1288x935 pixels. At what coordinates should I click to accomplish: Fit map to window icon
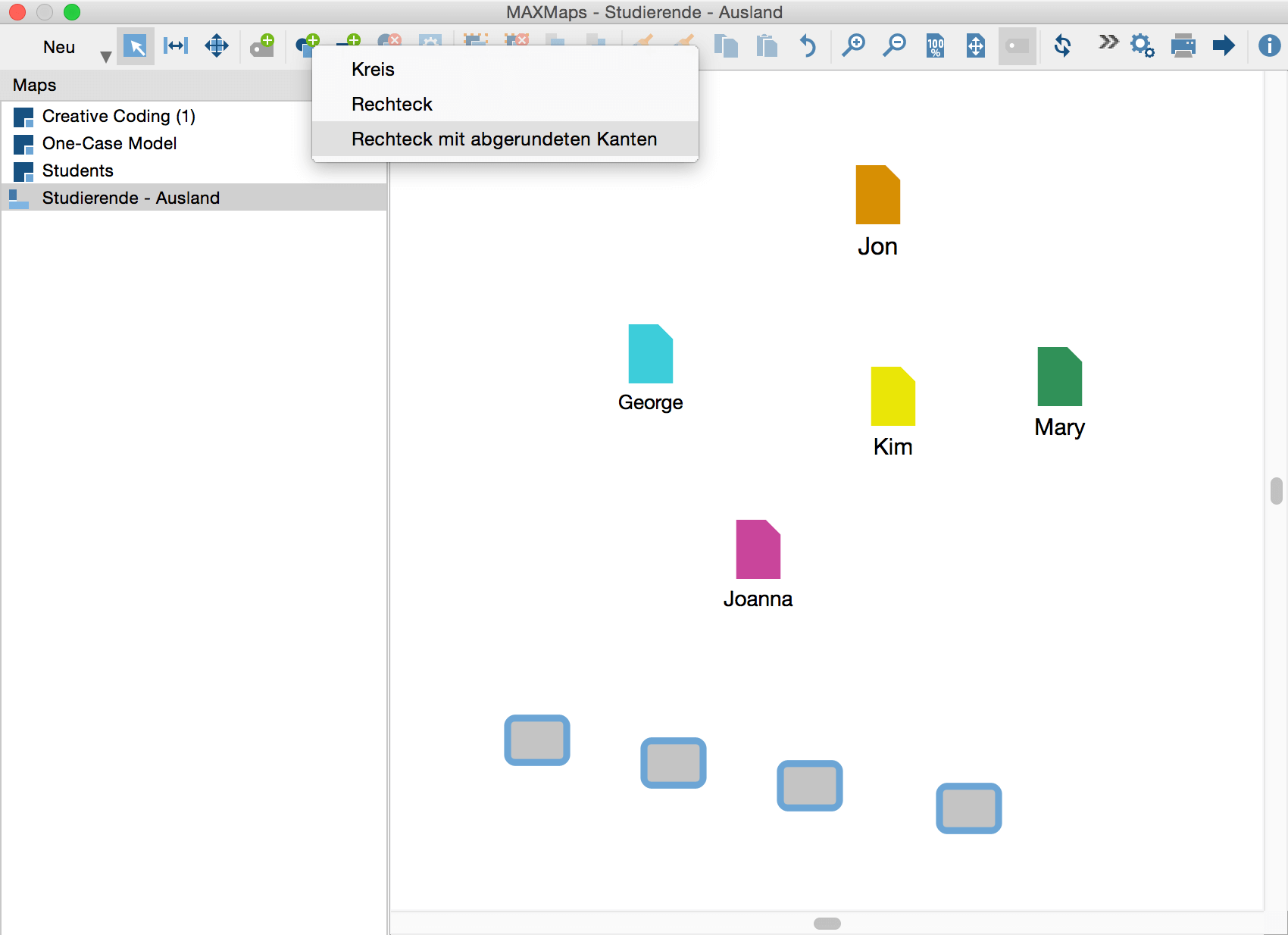pos(976,46)
